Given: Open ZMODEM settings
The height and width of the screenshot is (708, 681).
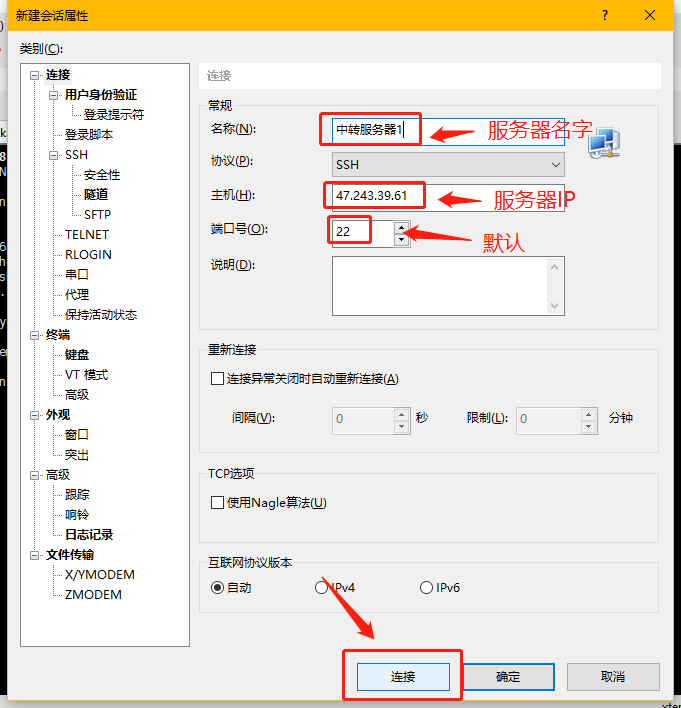Looking at the screenshot, I should pos(93,595).
